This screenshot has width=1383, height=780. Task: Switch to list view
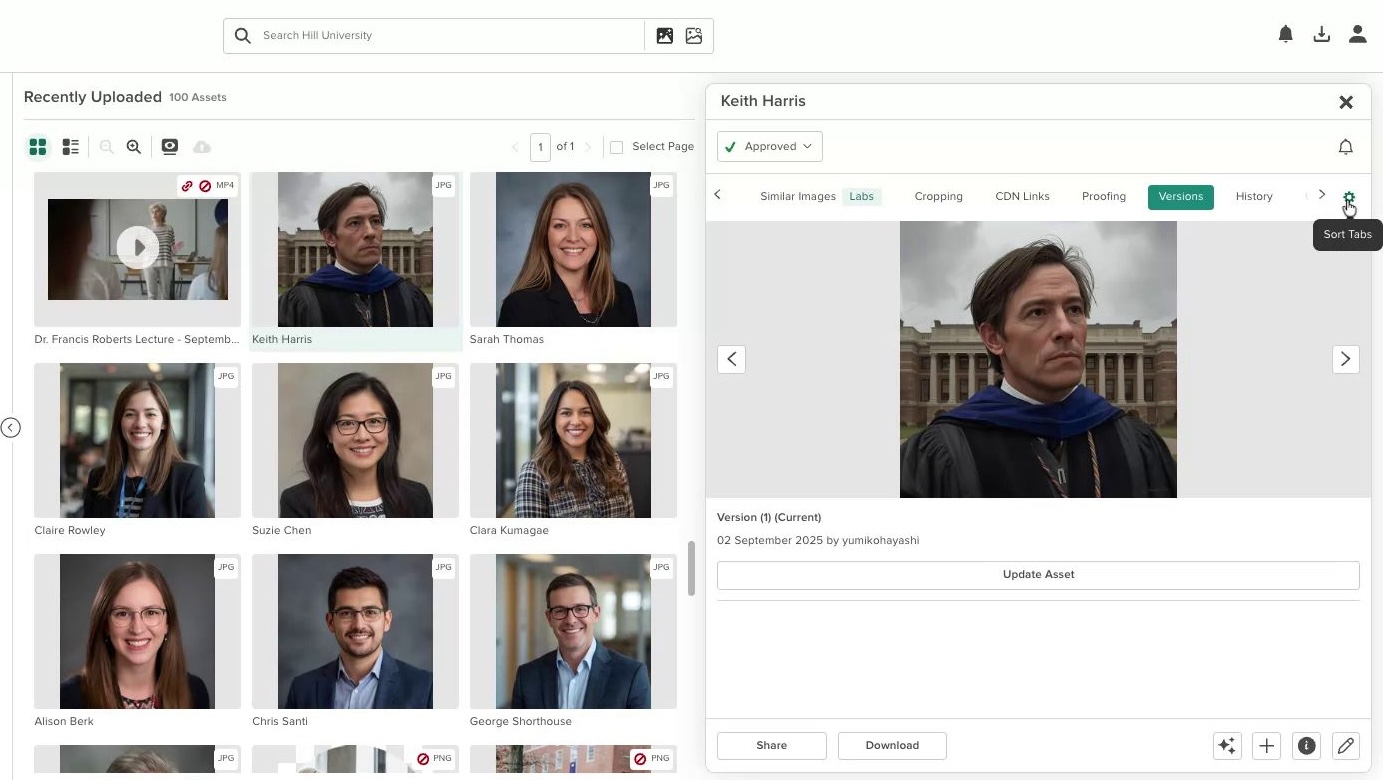[x=71, y=147]
